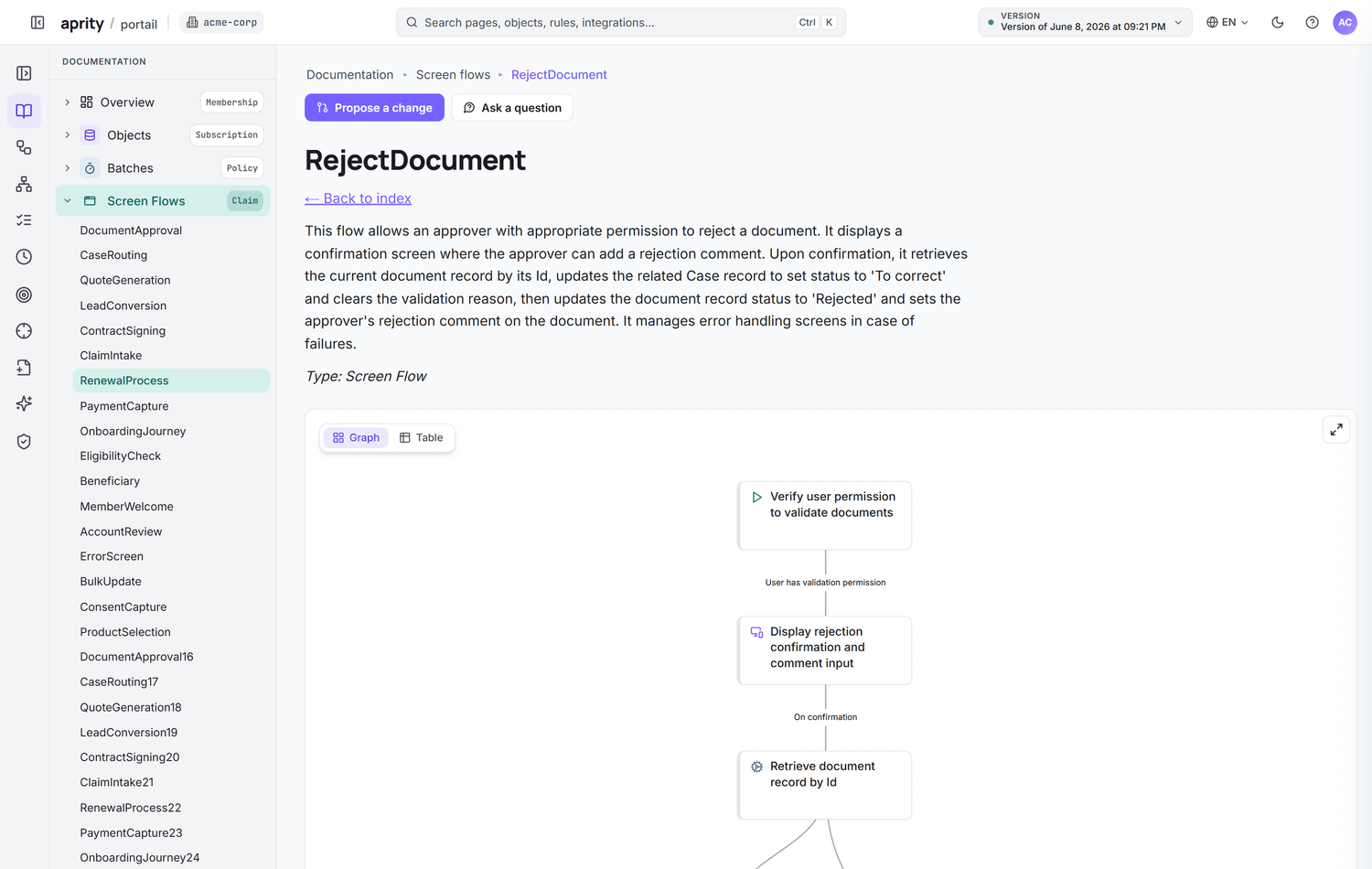1372x869 pixels.
Task: Open MemberWelcome flow
Action: (126, 507)
